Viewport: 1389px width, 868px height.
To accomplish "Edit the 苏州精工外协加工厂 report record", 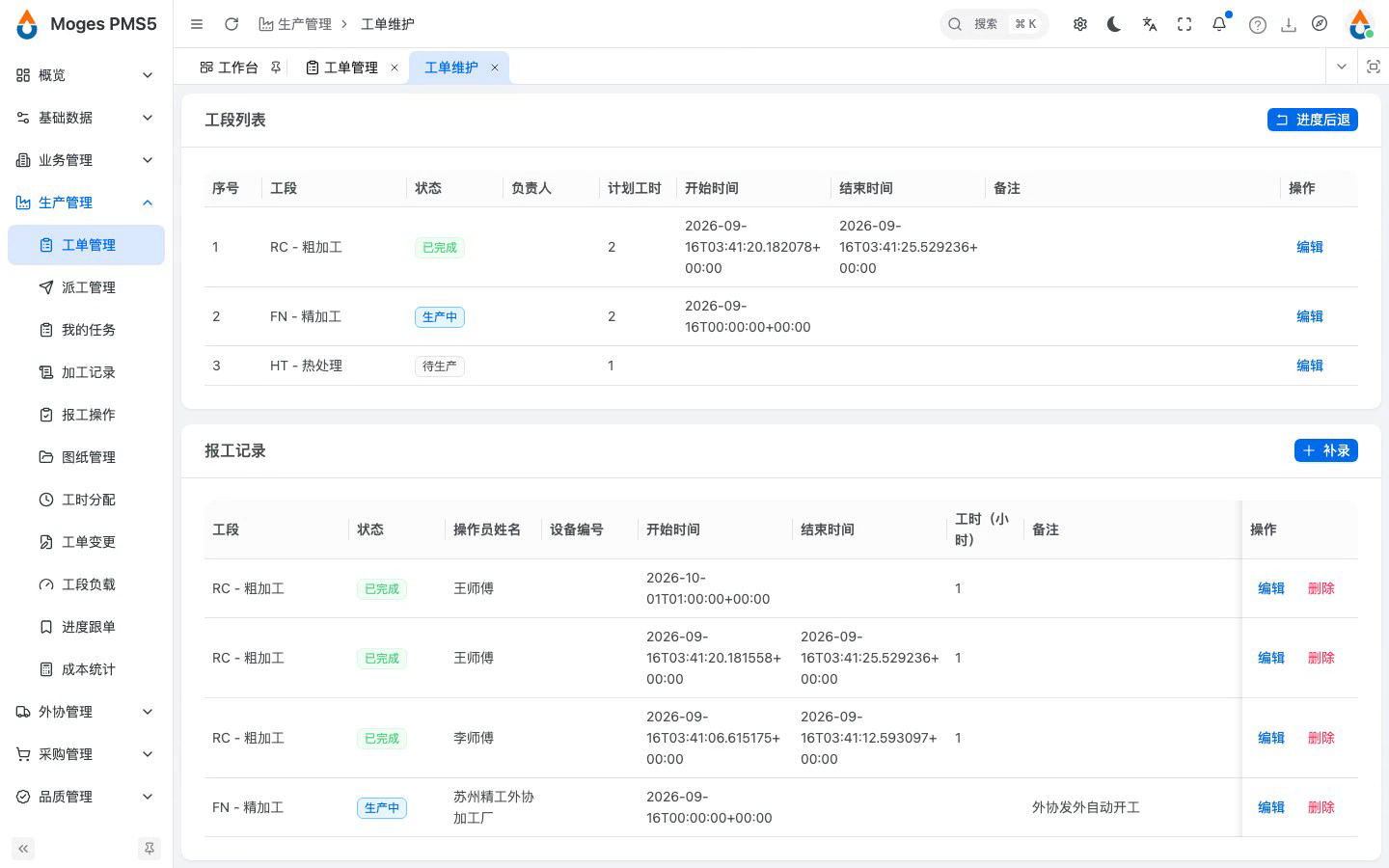I will pyautogui.click(x=1271, y=807).
